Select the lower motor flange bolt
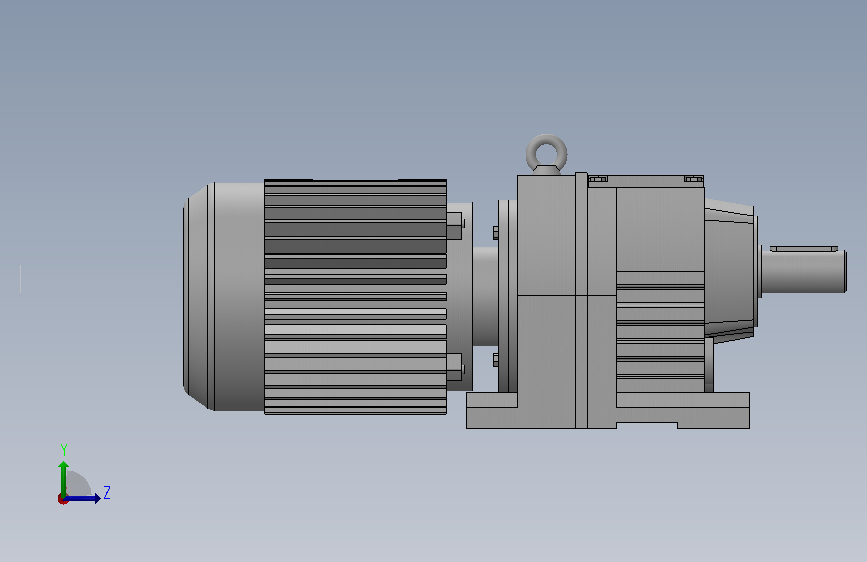The image size is (867, 562). 455,368
